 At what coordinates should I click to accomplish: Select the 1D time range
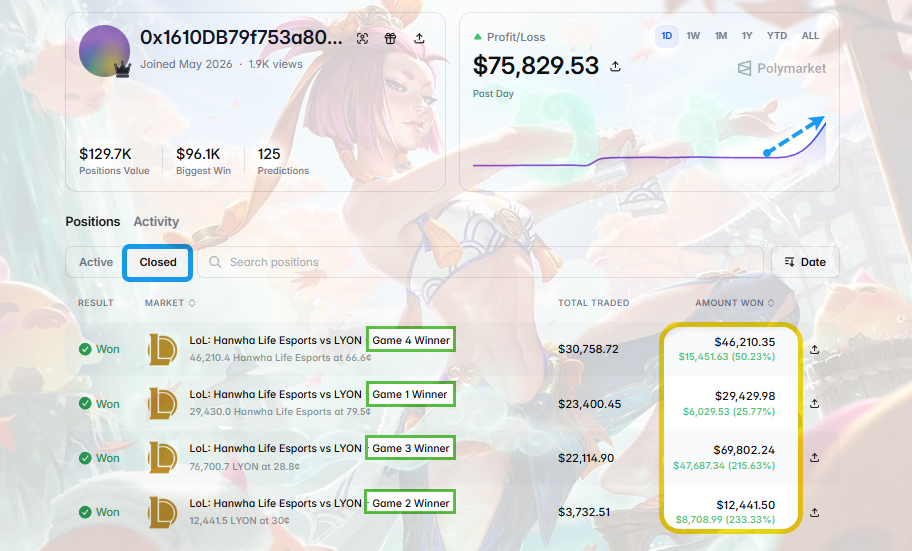667,36
